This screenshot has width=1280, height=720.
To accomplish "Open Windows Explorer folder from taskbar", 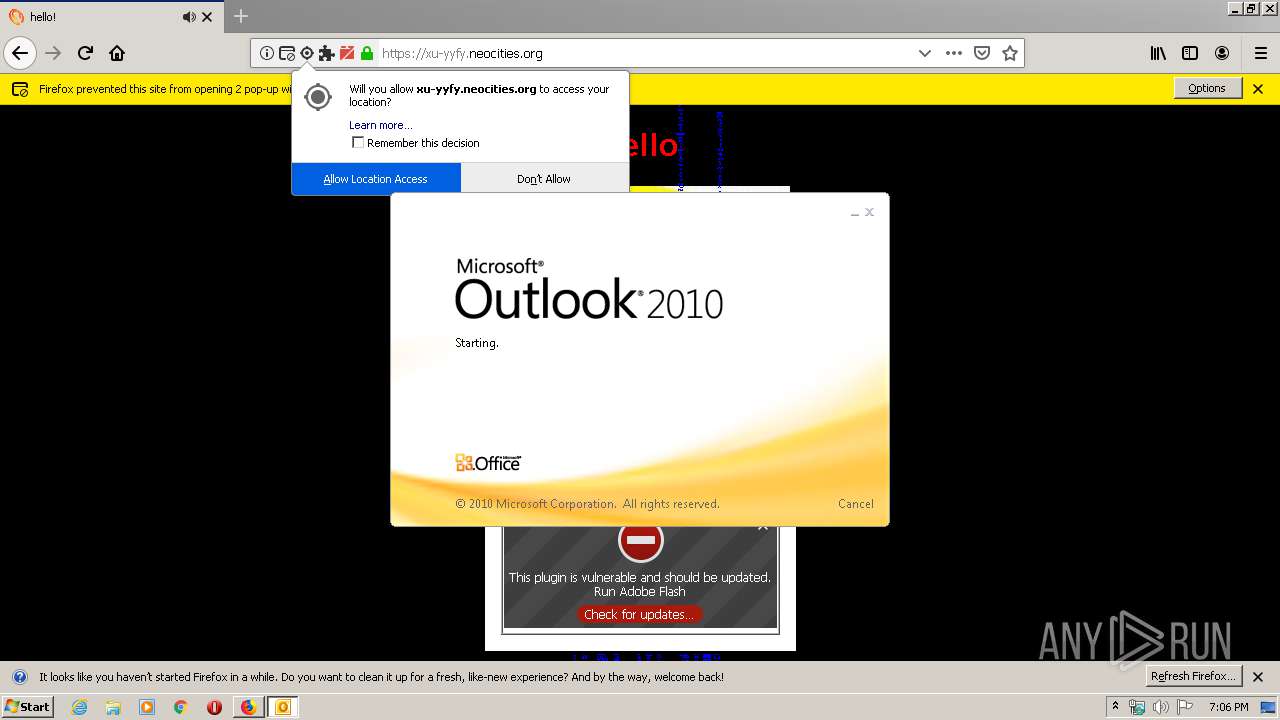I will tap(113, 707).
